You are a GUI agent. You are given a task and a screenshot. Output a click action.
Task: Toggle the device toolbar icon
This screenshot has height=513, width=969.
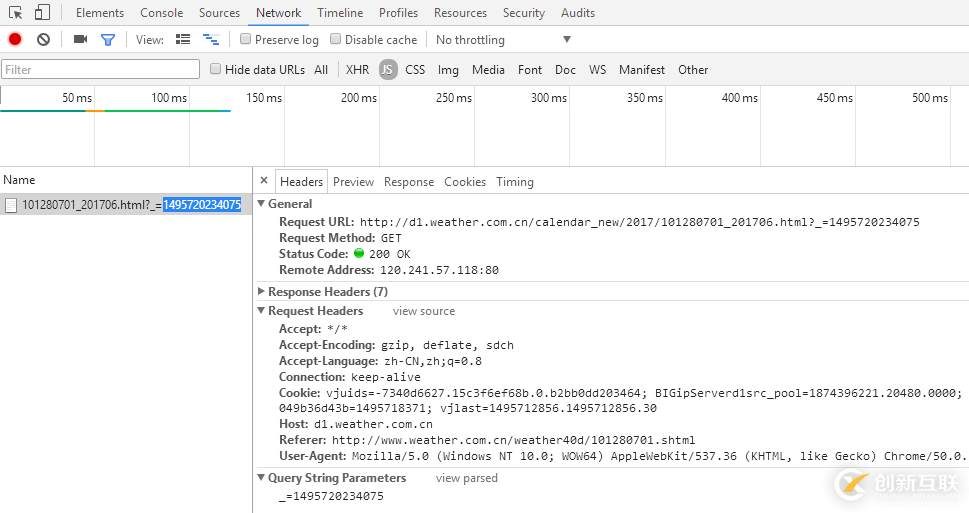coord(42,13)
